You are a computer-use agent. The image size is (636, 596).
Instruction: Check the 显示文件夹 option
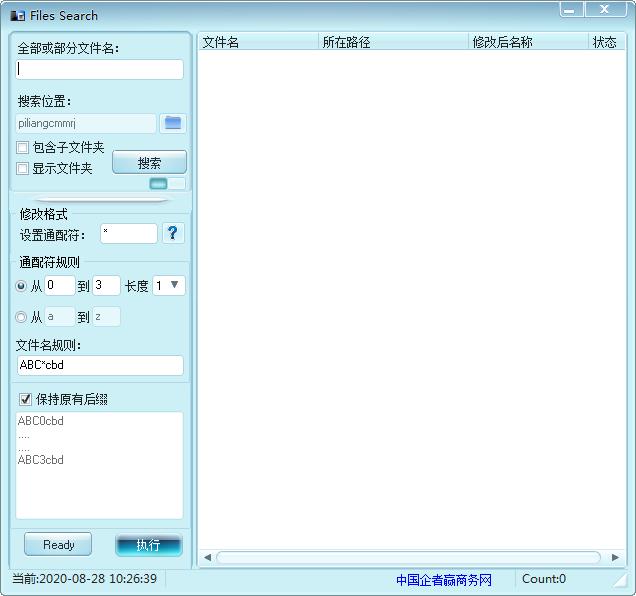pos(23,169)
